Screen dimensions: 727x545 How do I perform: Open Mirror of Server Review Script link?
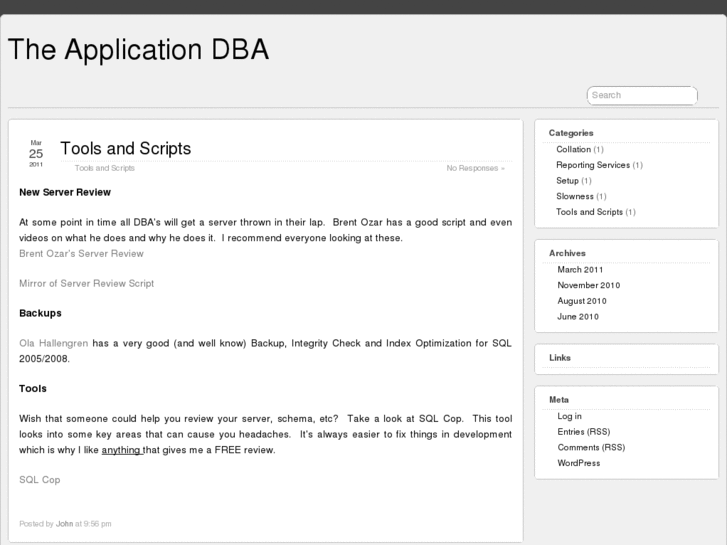coord(86,283)
